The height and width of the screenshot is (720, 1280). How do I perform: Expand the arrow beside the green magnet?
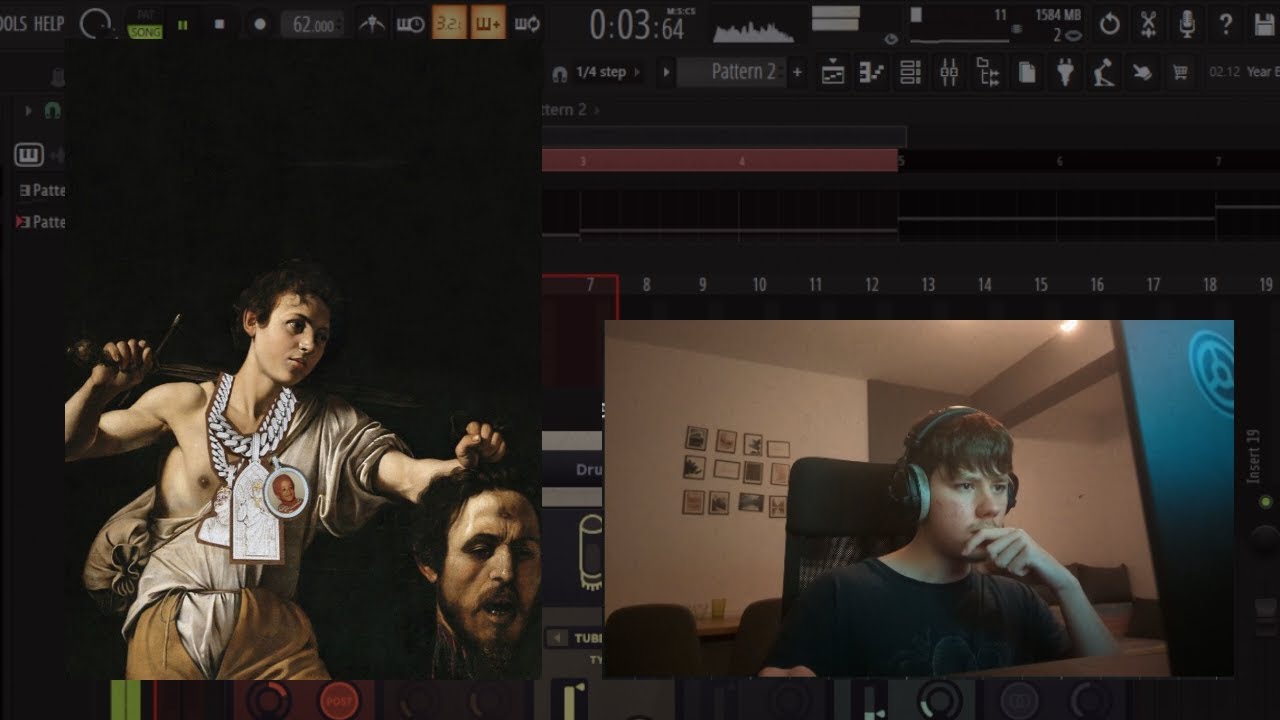pos(28,110)
